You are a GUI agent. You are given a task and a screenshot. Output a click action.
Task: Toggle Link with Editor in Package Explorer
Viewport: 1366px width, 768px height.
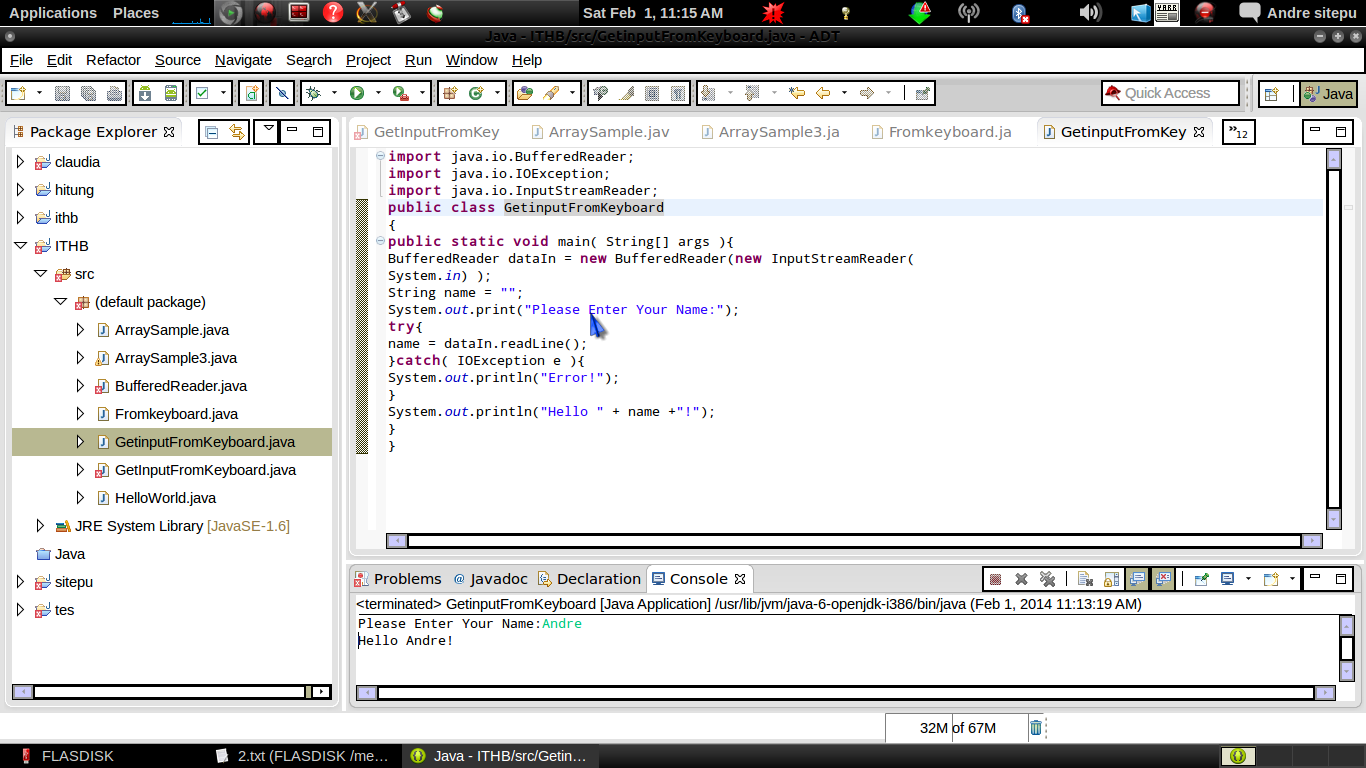pos(237,131)
